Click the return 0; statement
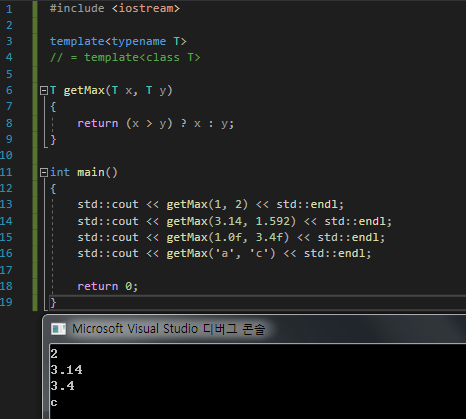Viewport: 466px width, 419px height. click(107, 286)
